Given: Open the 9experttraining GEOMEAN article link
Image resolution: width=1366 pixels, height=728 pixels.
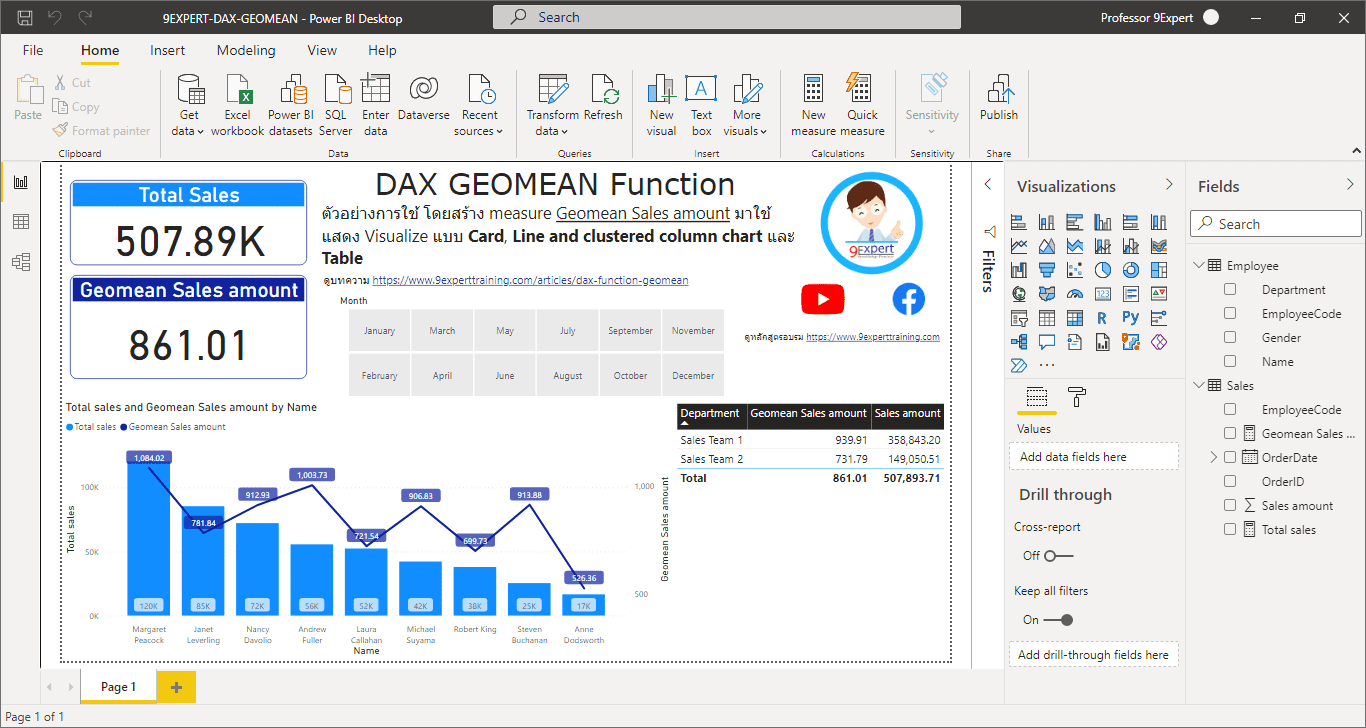Looking at the screenshot, I should pyautogui.click(x=528, y=280).
